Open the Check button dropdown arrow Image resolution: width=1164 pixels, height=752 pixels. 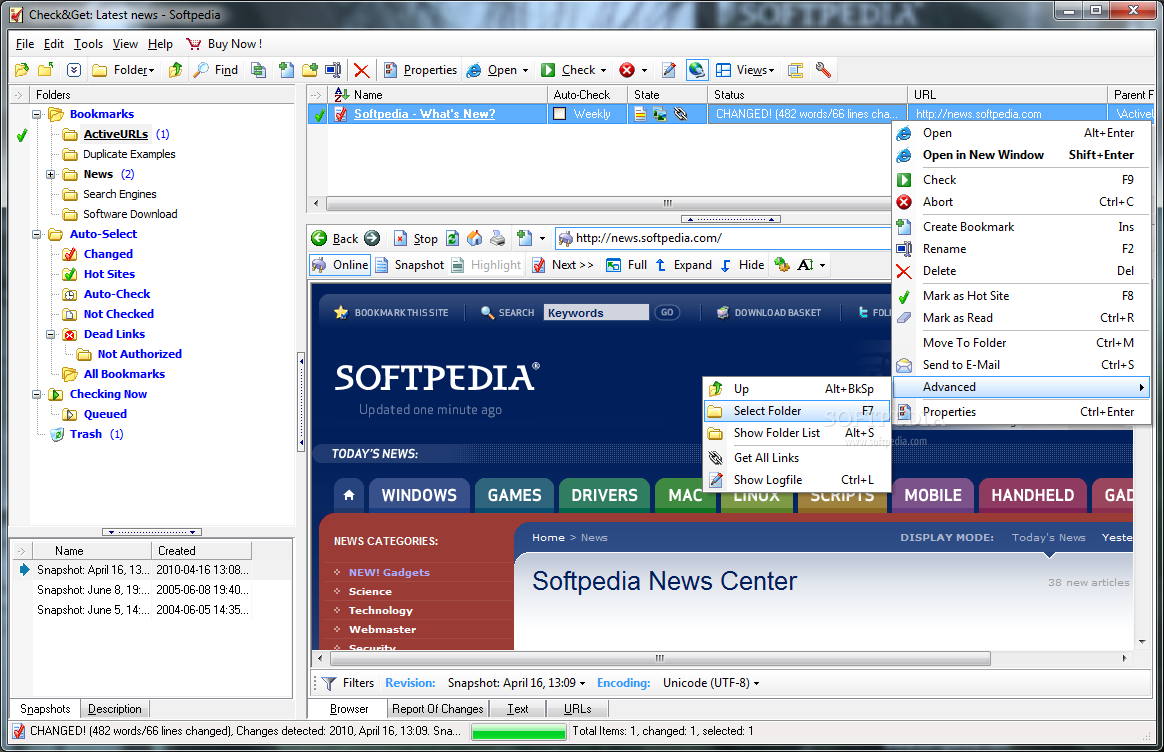(603, 71)
